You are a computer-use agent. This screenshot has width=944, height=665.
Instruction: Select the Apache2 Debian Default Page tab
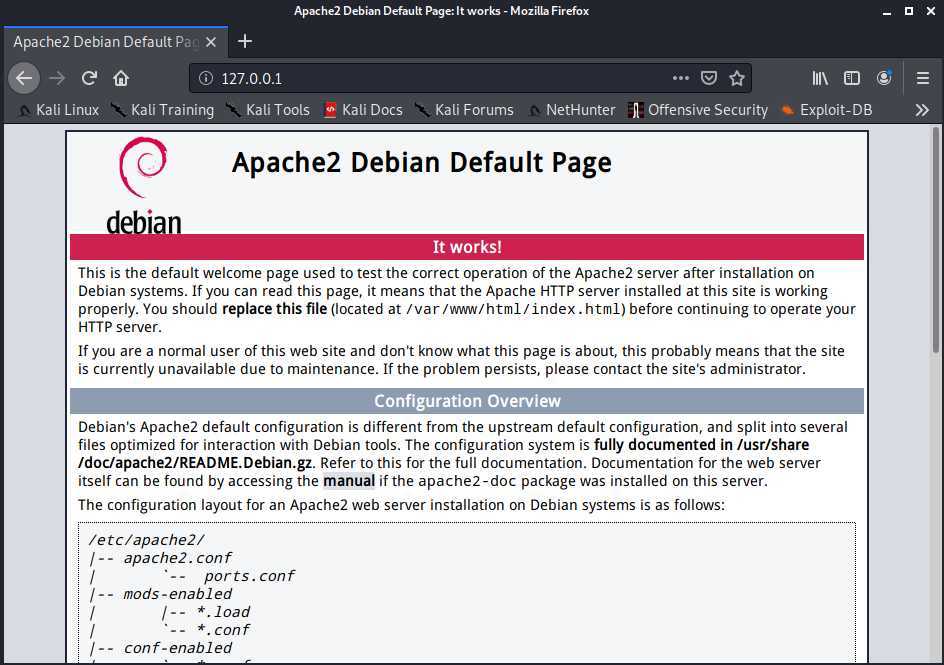(116, 42)
